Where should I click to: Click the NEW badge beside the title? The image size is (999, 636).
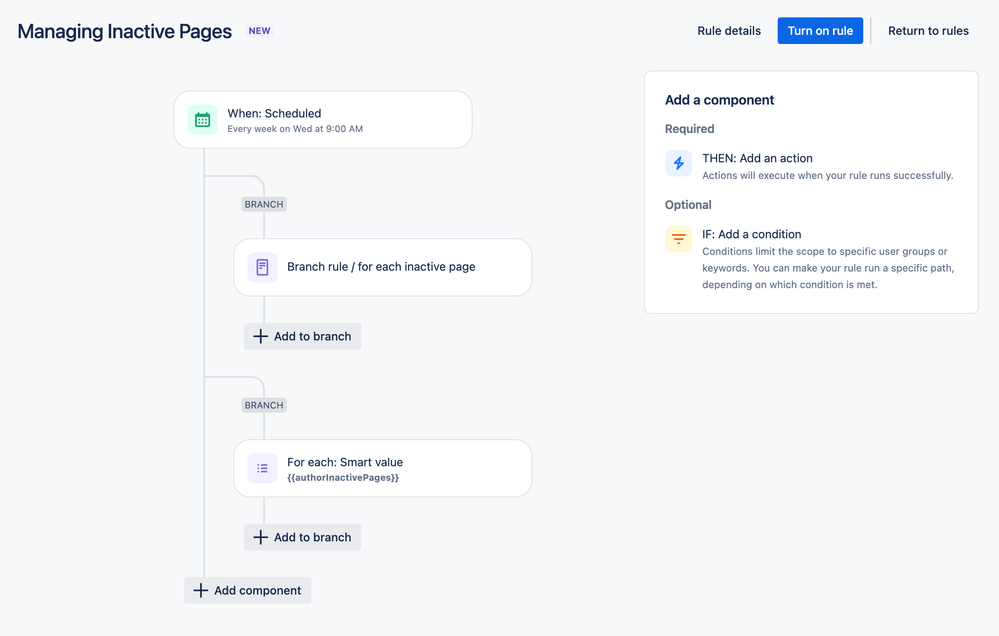click(259, 31)
